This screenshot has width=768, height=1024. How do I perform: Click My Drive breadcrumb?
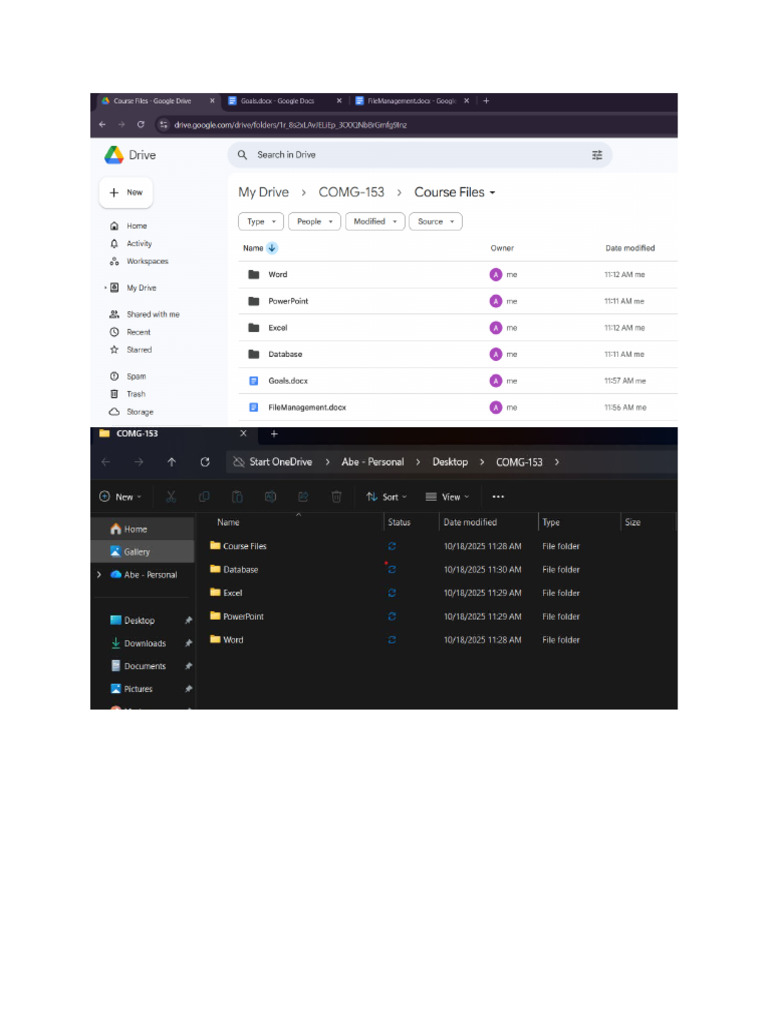coord(263,193)
